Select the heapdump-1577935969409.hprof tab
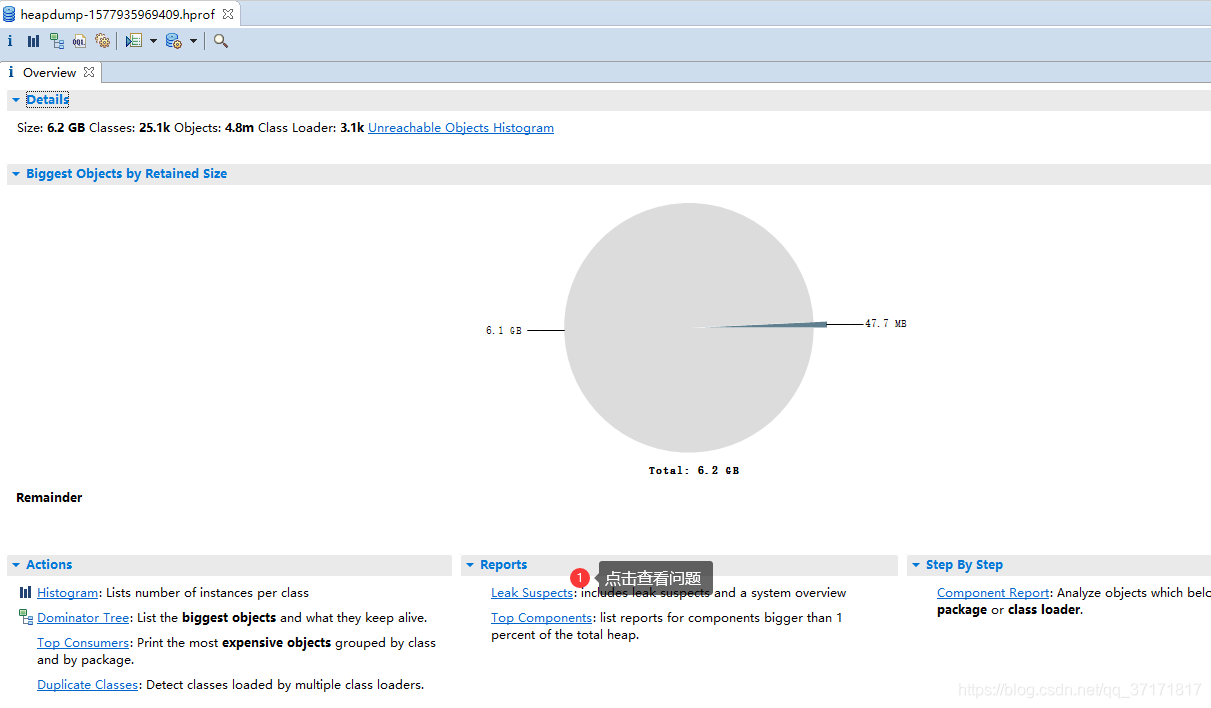1211x708 pixels. 120,14
